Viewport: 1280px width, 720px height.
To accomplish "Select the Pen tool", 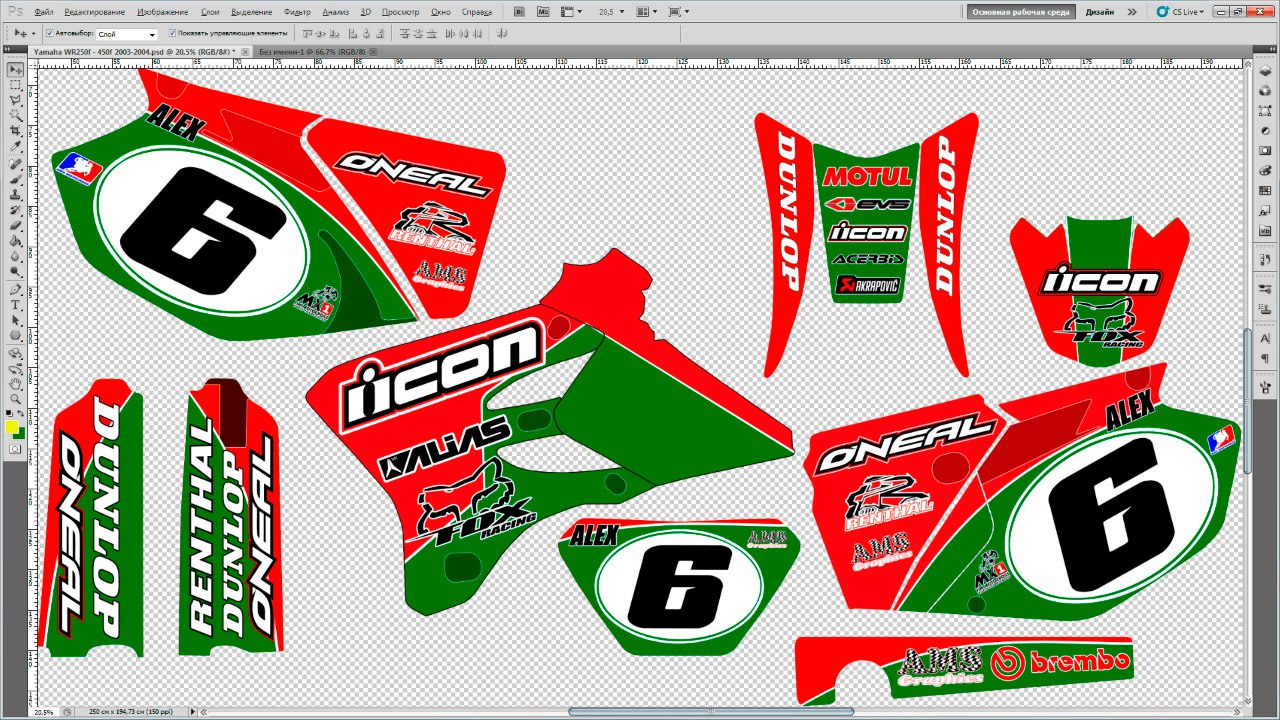I will (x=16, y=290).
